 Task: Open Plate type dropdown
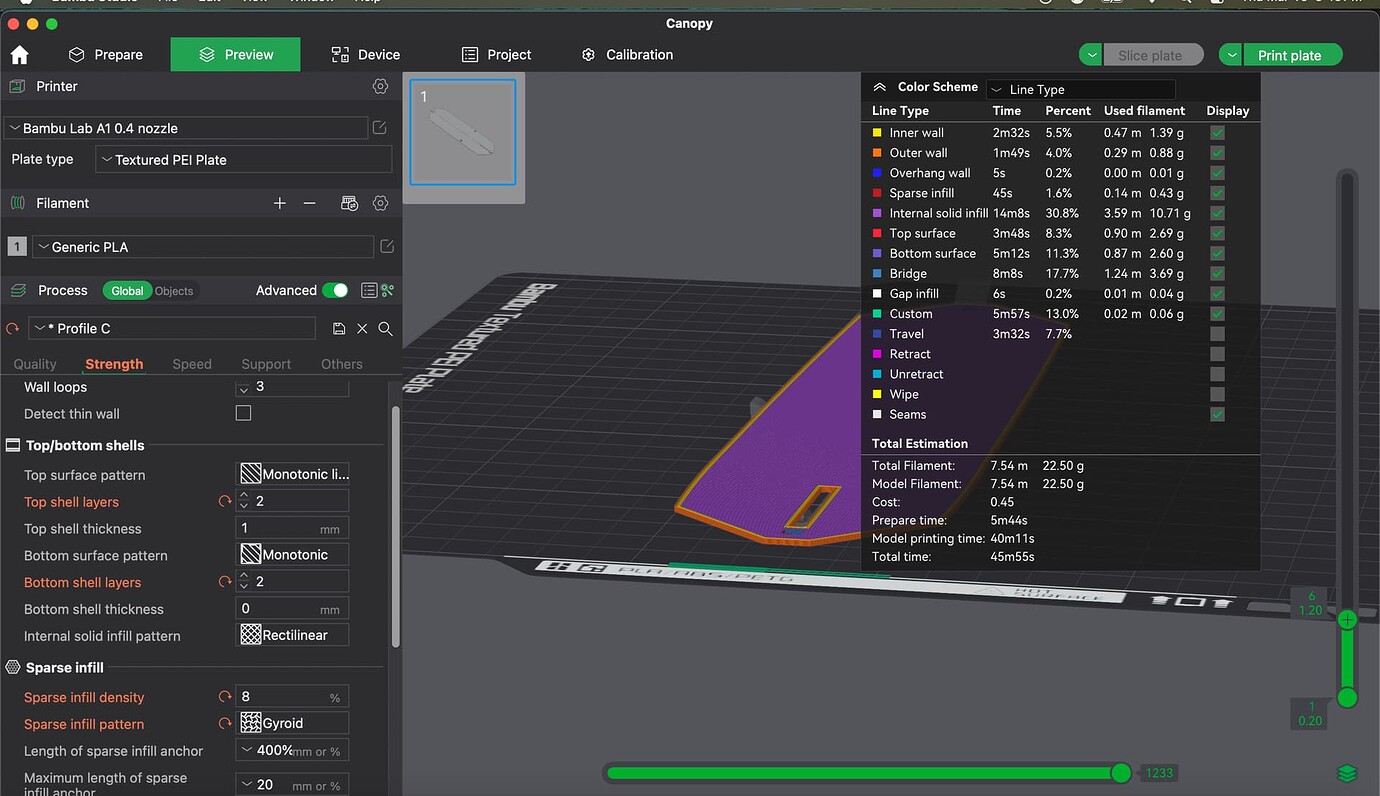[x=244, y=160]
